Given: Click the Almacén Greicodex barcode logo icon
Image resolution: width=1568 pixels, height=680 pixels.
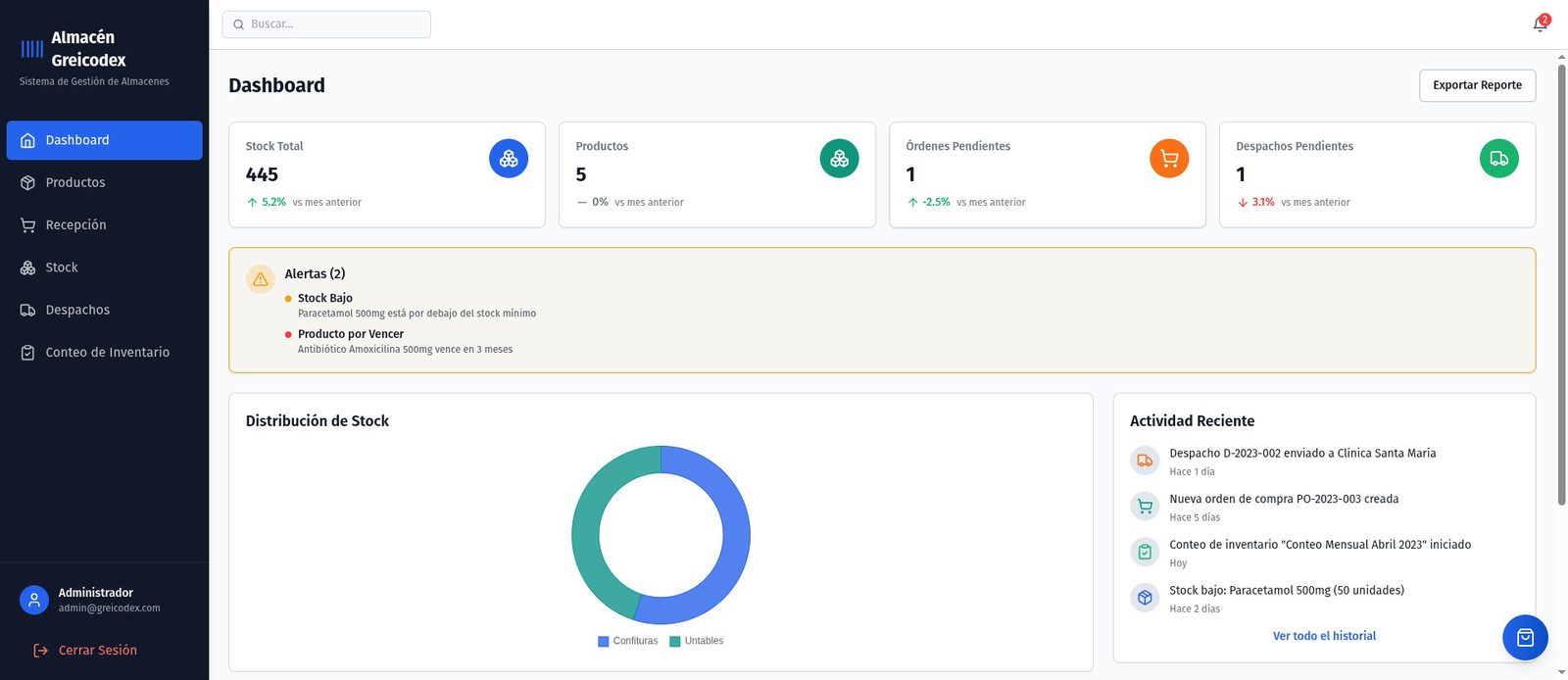Looking at the screenshot, I should point(32,49).
